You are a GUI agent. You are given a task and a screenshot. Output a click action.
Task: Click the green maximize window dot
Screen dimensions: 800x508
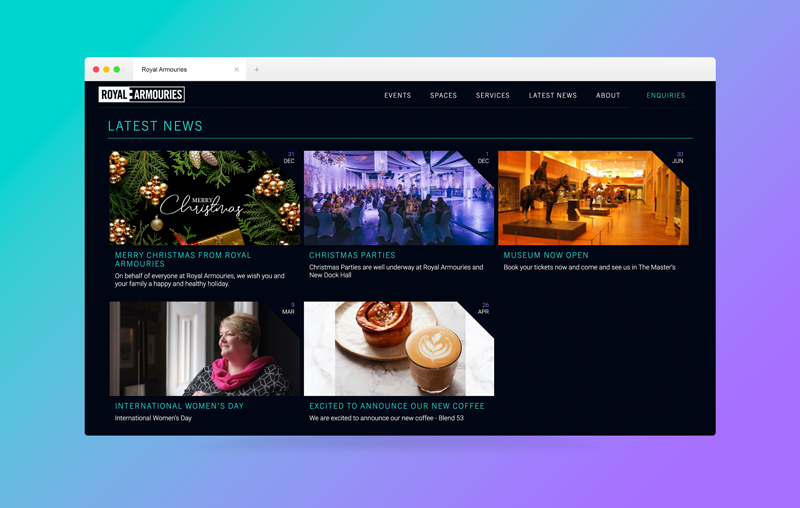click(x=116, y=69)
